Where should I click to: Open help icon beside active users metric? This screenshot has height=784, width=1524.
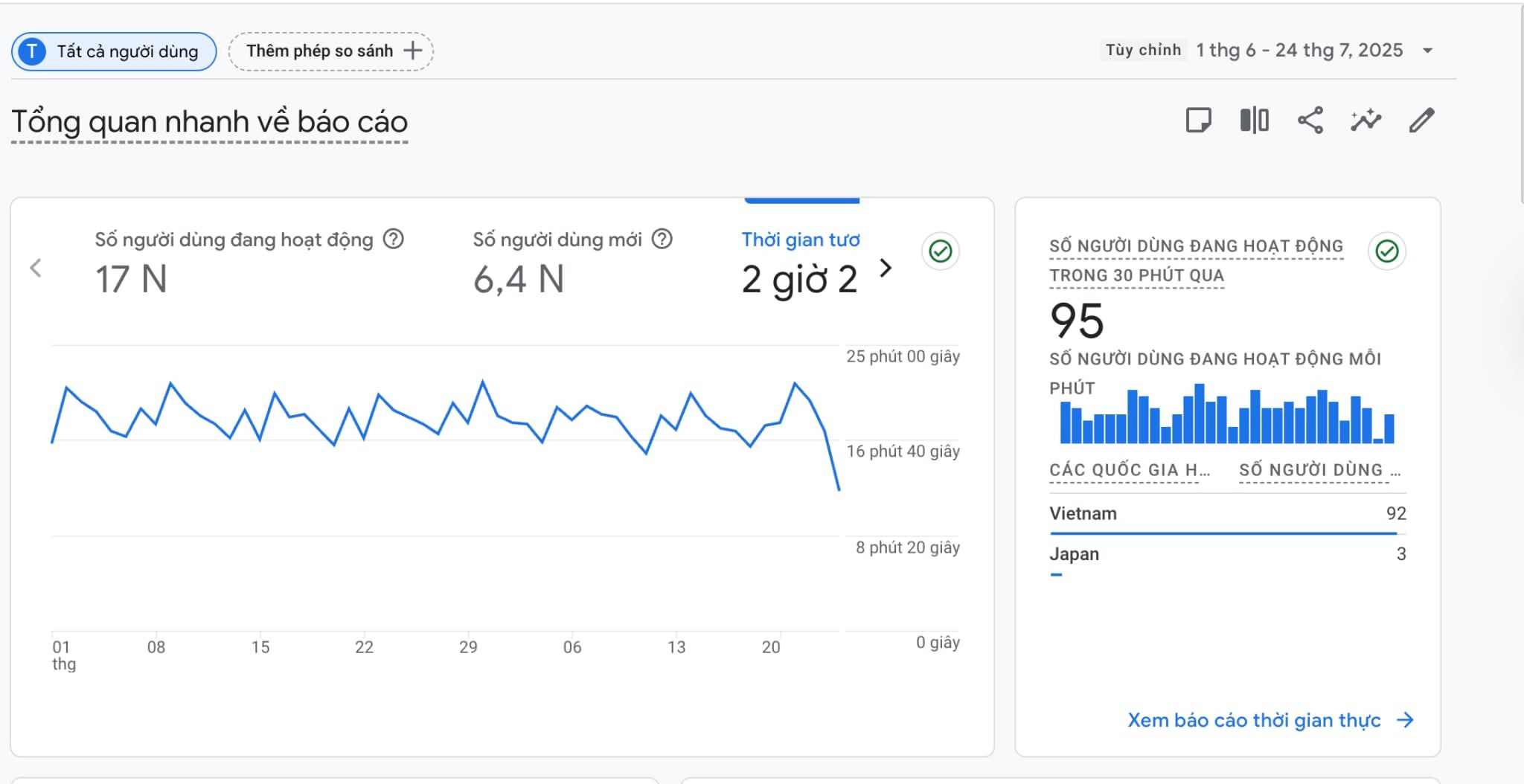[393, 239]
